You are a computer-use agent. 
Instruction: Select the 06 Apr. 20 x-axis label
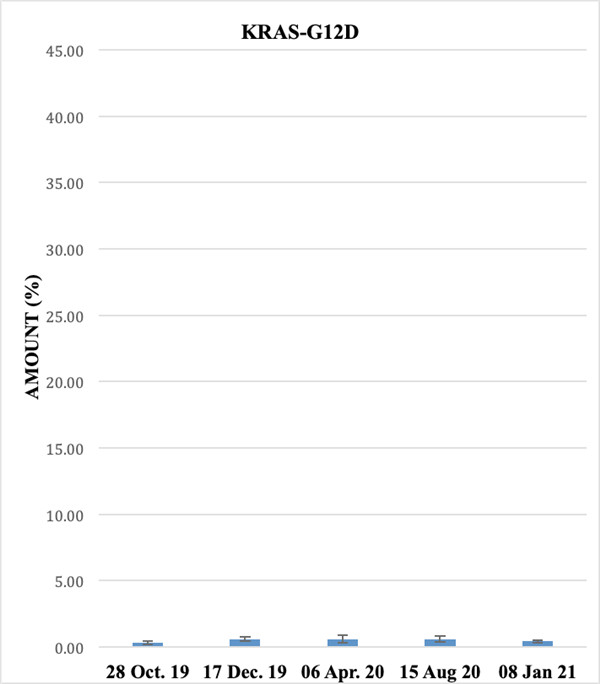tap(343, 670)
